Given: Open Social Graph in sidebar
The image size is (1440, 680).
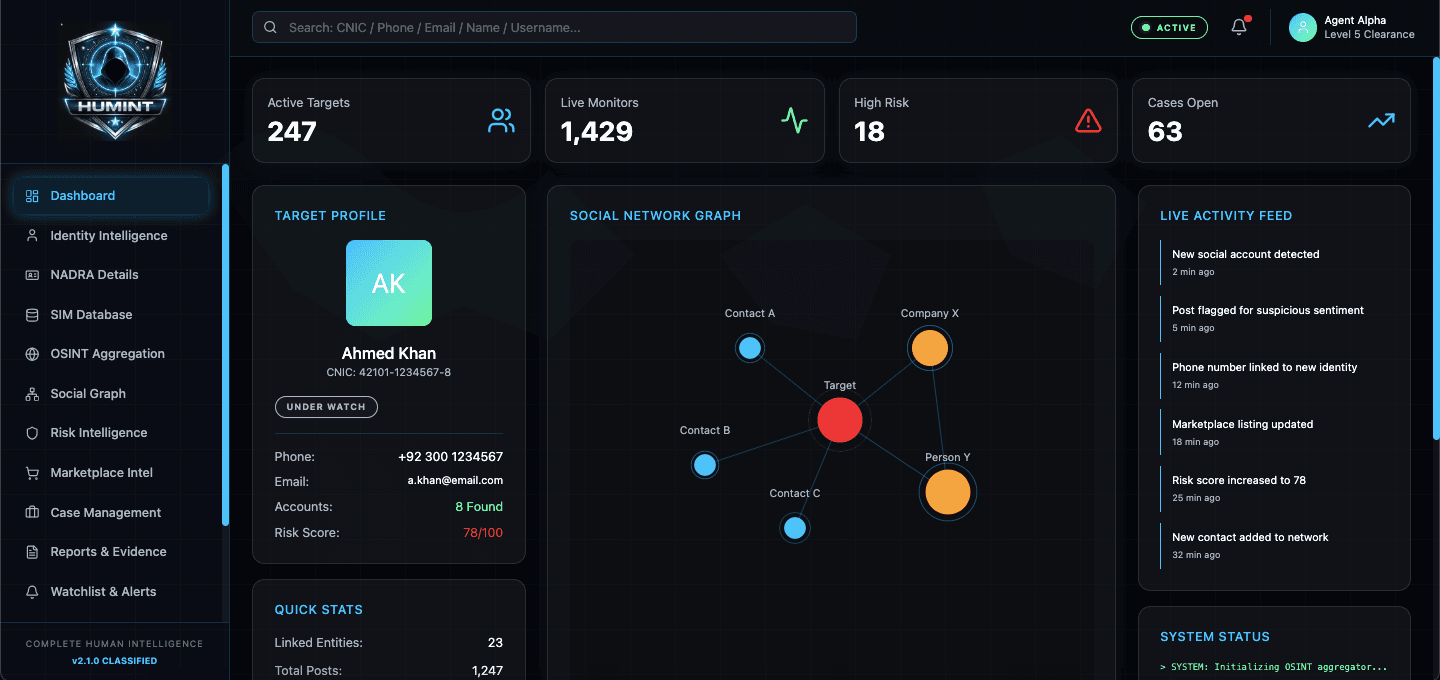Looking at the screenshot, I should click(x=111, y=394).
